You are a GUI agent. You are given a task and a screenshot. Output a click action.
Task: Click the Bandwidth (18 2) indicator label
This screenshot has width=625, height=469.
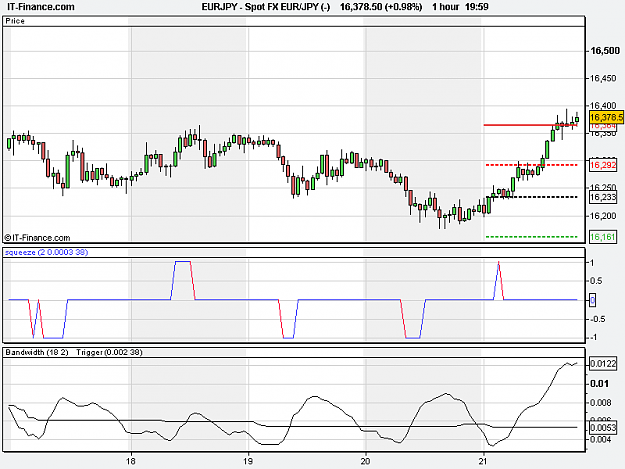coord(37,352)
